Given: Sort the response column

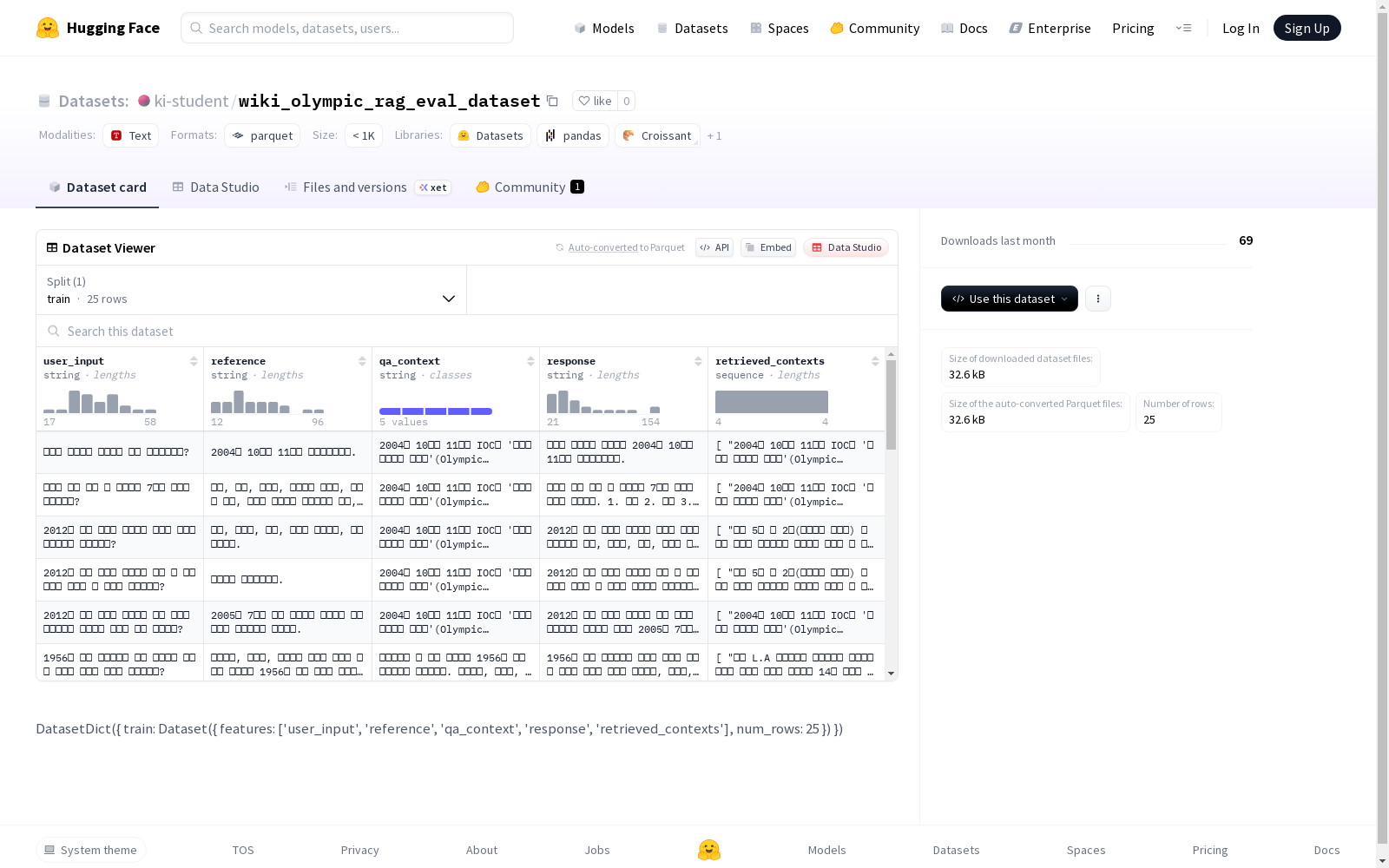Looking at the screenshot, I should coord(698,361).
